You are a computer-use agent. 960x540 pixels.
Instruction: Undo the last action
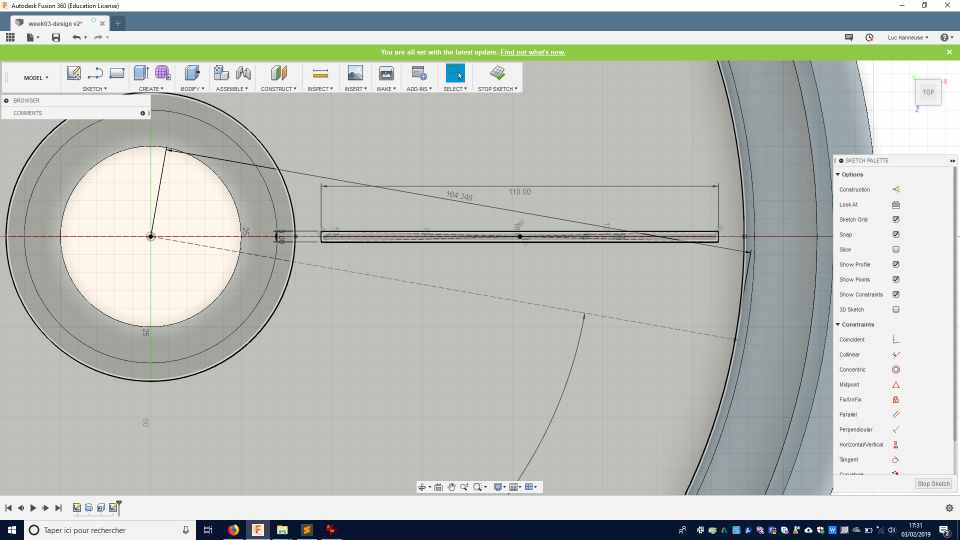click(x=77, y=37)
